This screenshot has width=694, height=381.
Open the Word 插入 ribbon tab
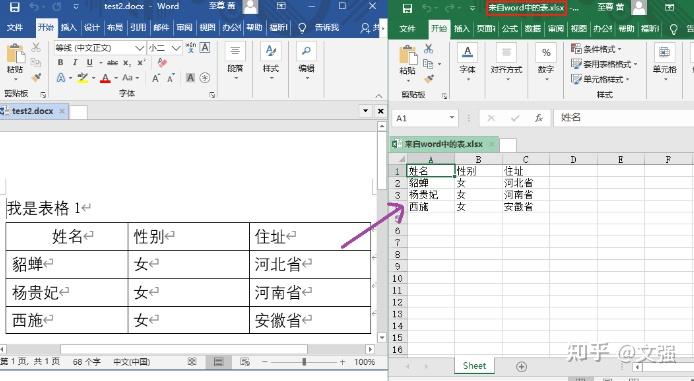click(69, 27)
